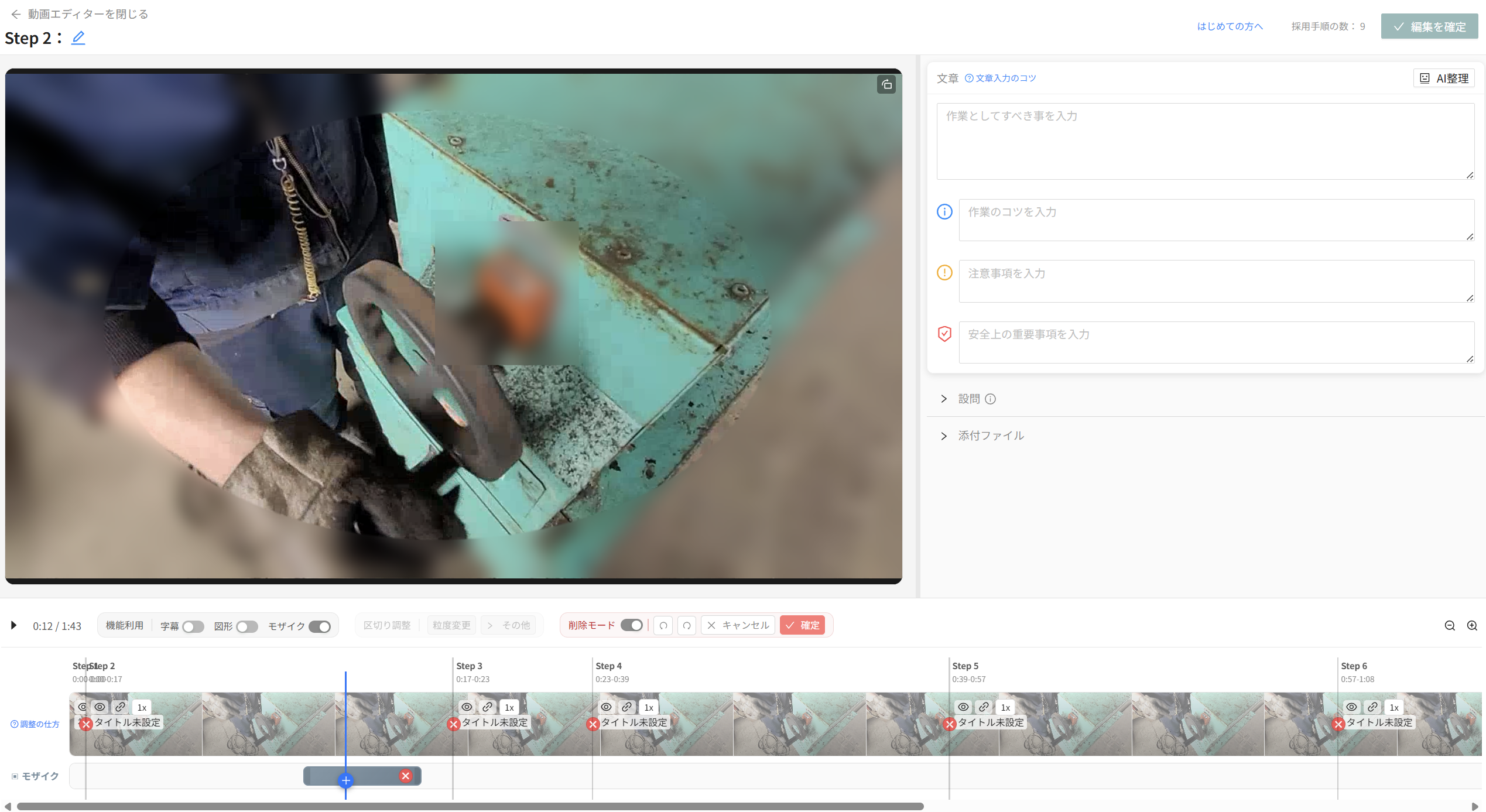The width and height of the screenshot is (1486, 812).
Task: Toggle the 図形 shapes switch
Action: tap(246, 626)
